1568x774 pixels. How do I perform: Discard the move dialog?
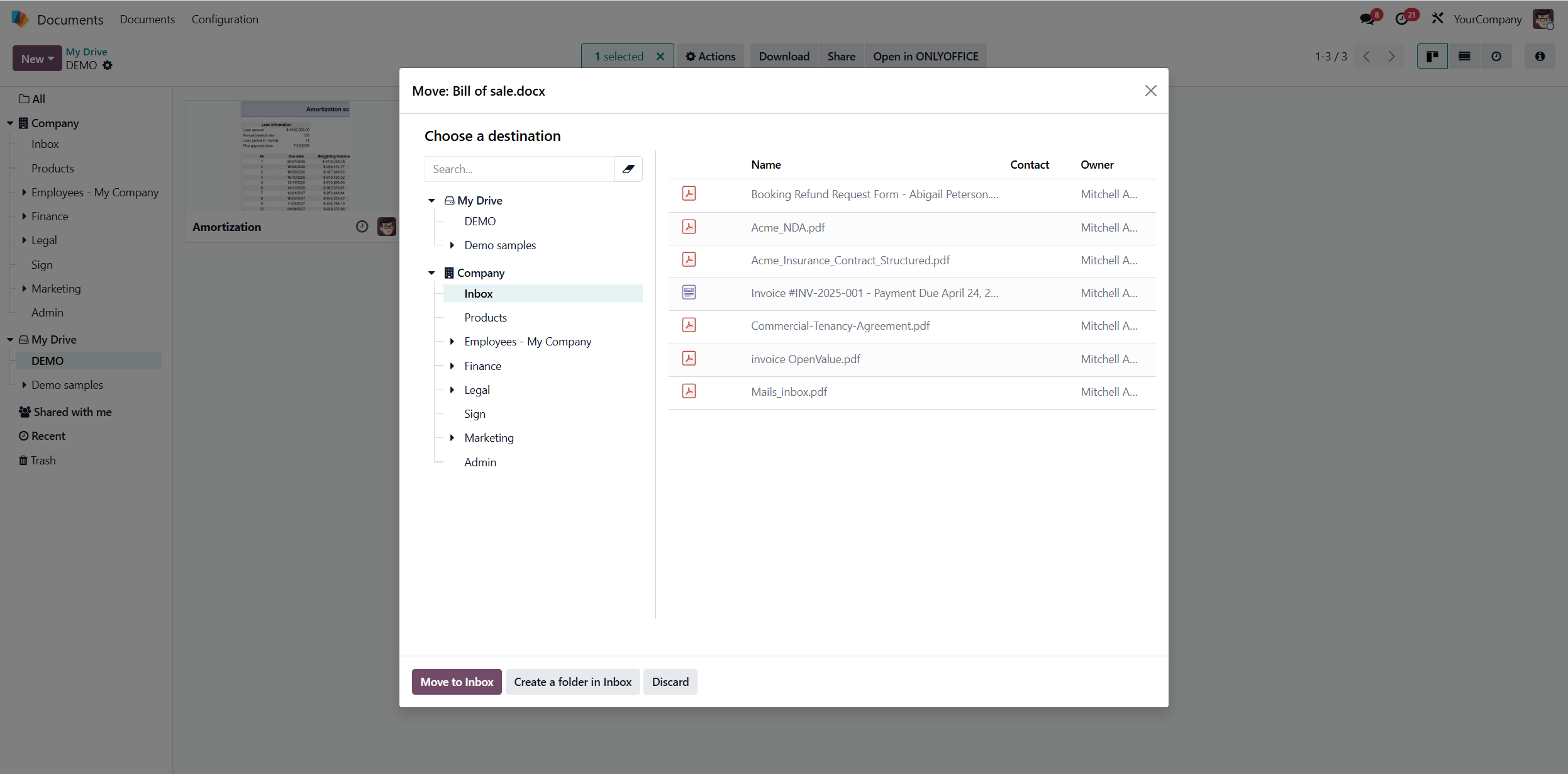coord(670,681)
